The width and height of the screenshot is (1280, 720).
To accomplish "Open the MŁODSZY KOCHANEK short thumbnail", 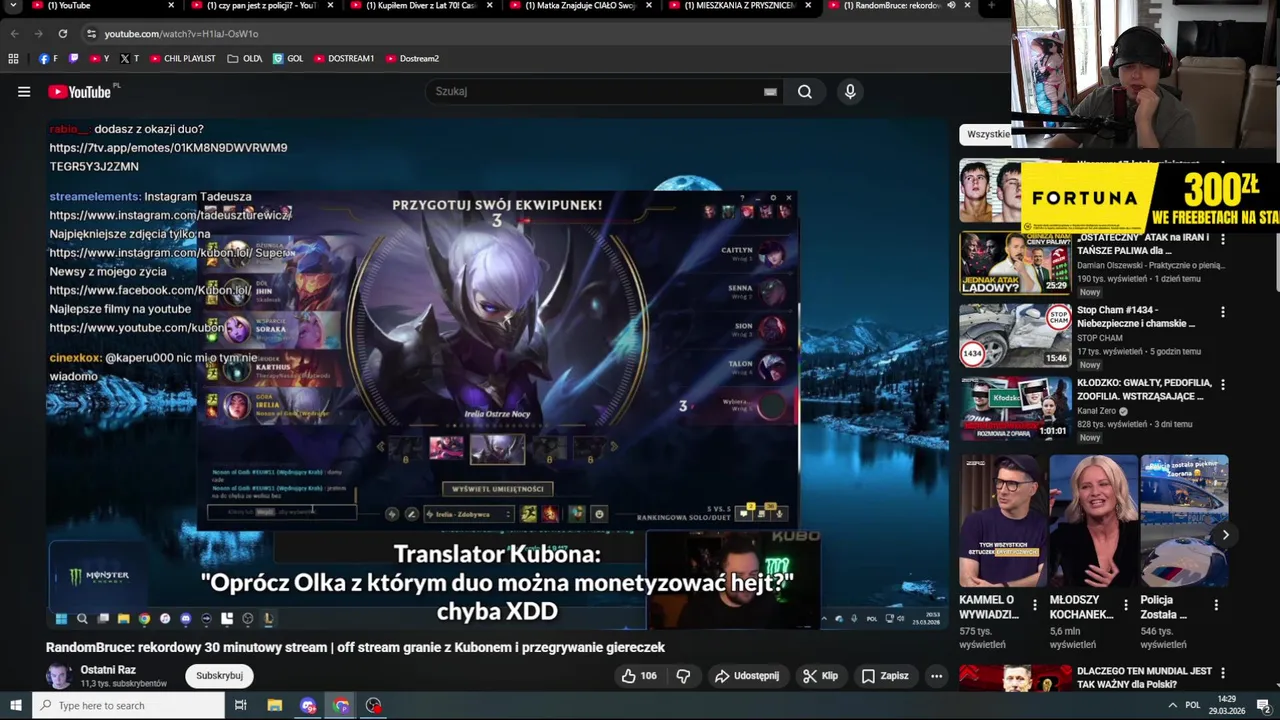I will coord(1094,521).
